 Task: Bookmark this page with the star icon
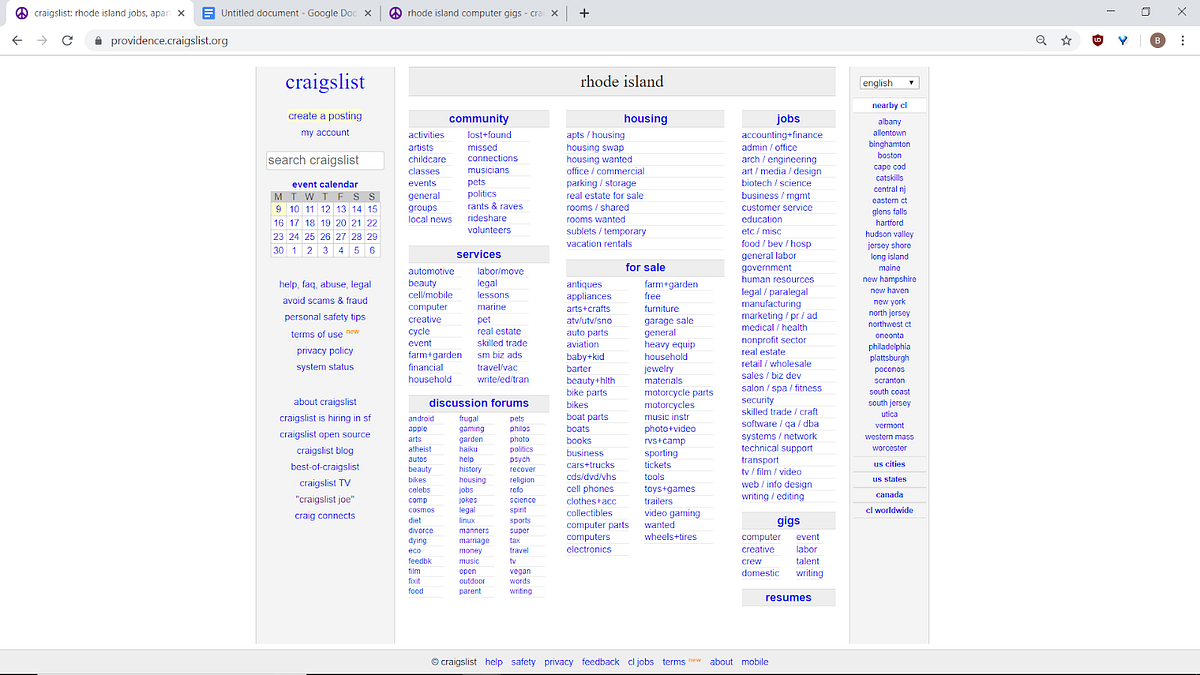coord(1066,41)
